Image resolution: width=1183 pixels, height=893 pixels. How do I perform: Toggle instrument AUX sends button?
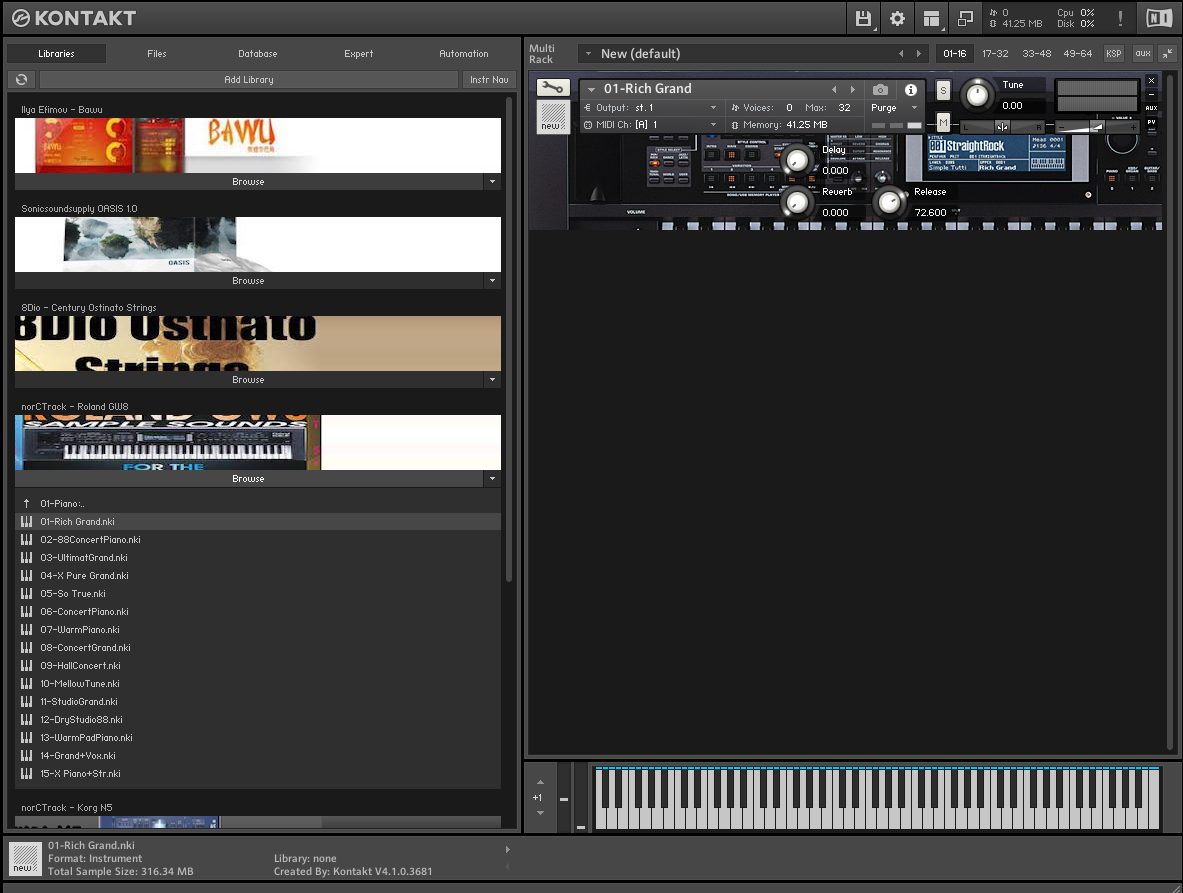1151,108
